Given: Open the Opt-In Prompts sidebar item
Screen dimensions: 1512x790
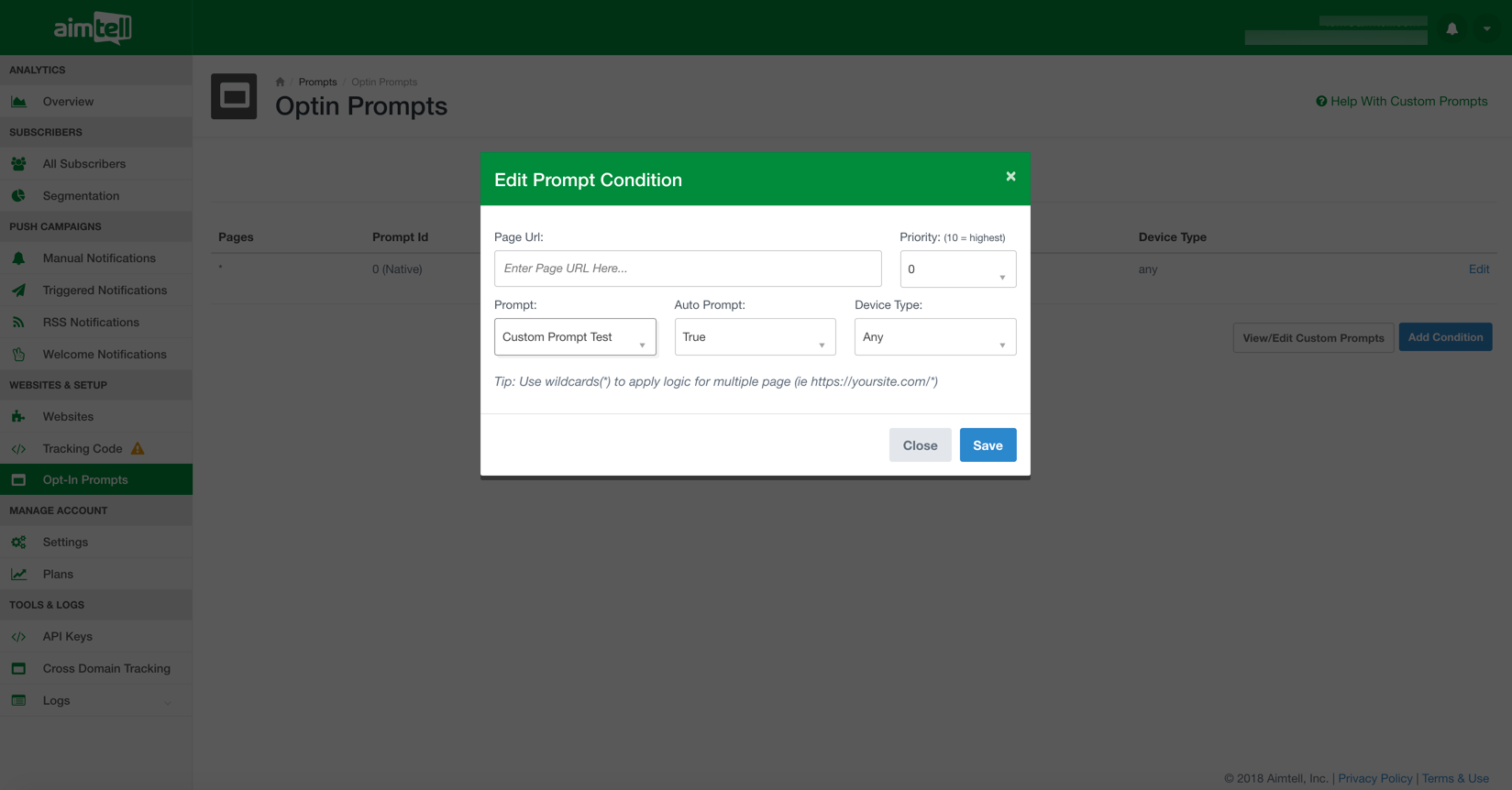Looking at the screenshot, I should click(x=85, y=480).
